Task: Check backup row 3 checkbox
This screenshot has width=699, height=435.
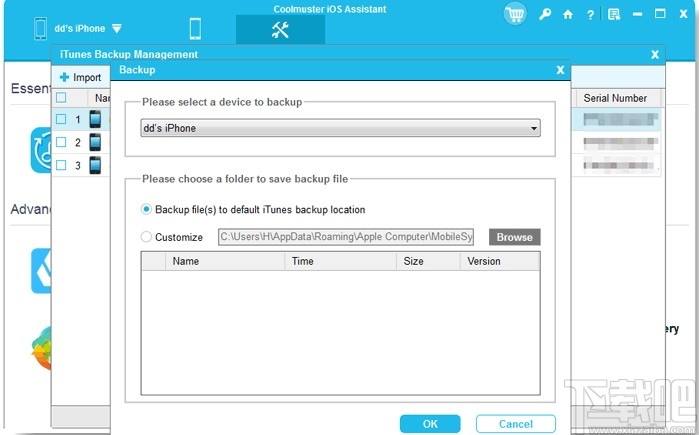Action: click(61, 165)
